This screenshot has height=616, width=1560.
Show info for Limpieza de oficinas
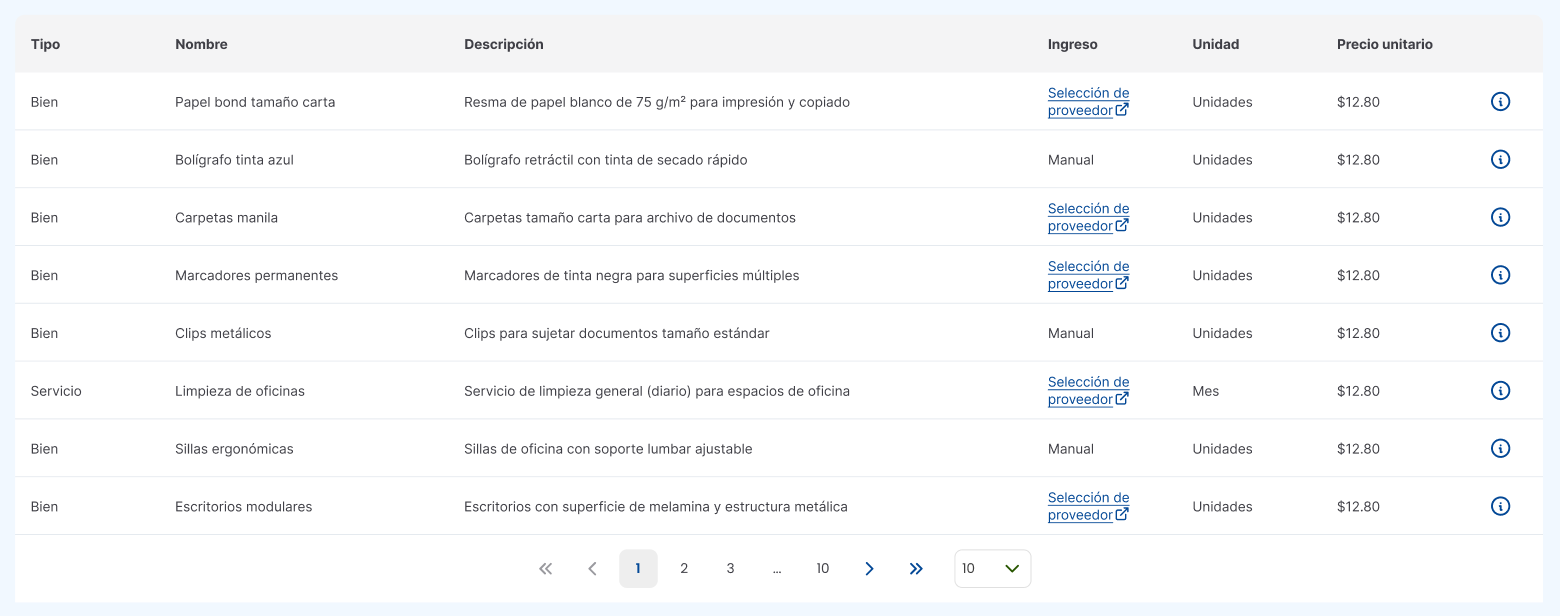pyautogui.click(x=1500, y=391)
